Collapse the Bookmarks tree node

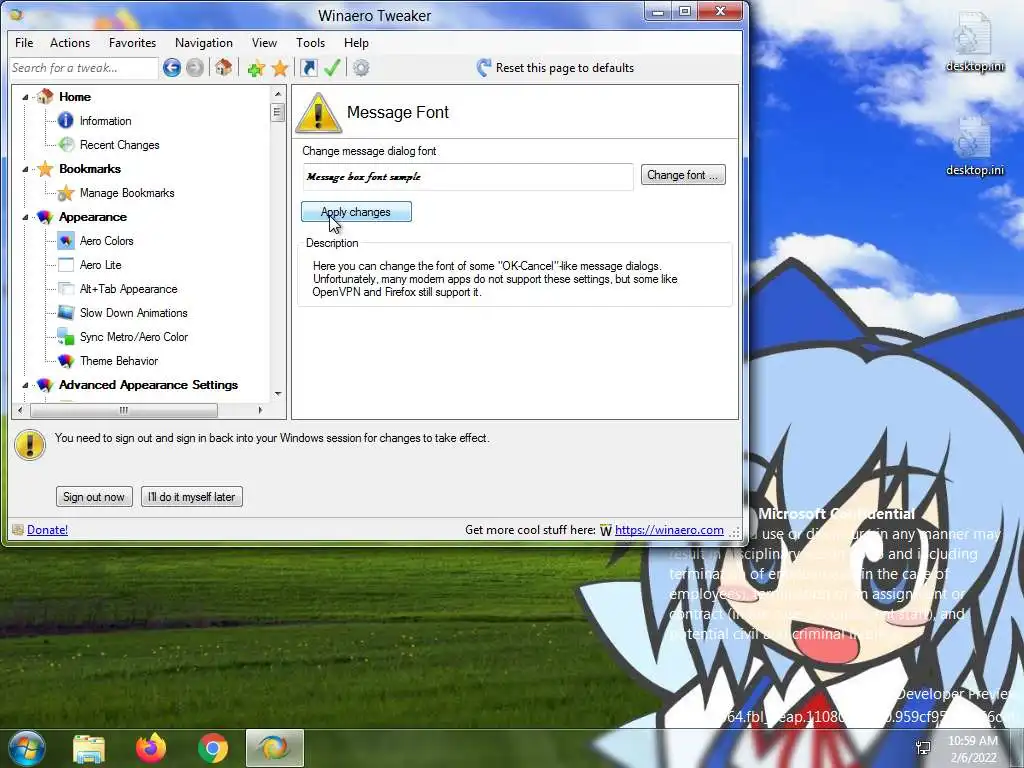click(25, 169)
